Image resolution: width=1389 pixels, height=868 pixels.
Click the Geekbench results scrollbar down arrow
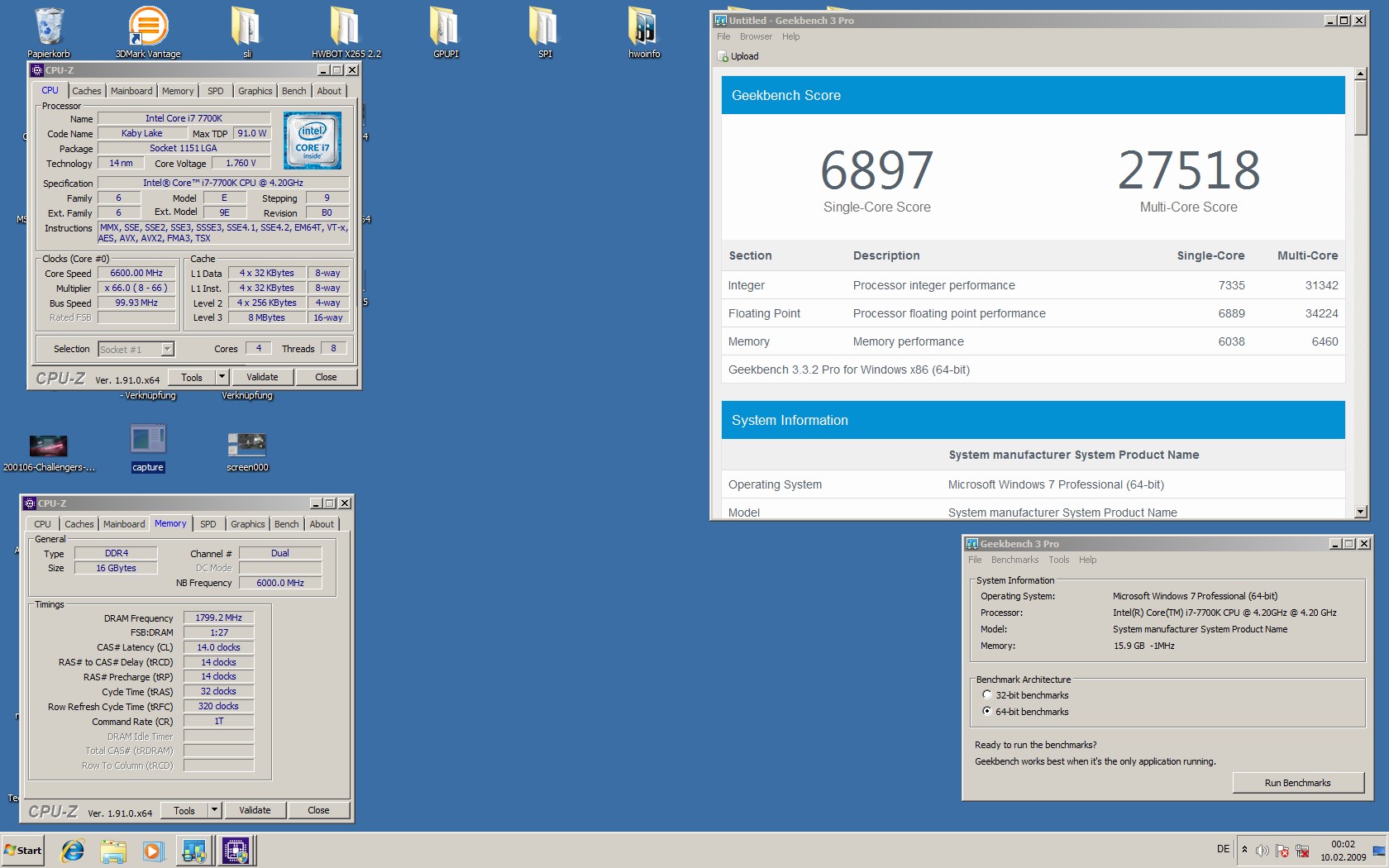pyautogui.click(x=1361, y=512)
